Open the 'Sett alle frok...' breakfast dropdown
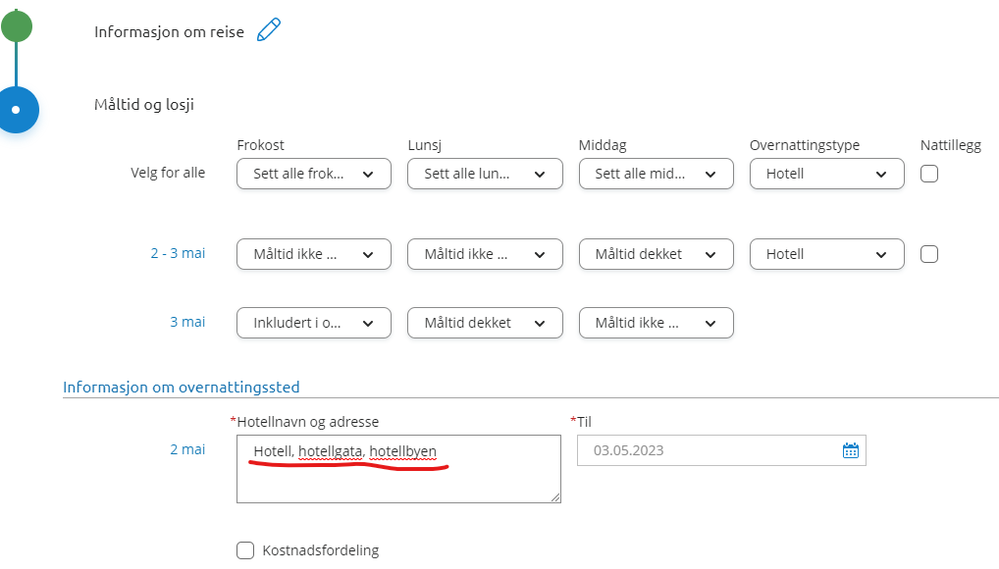The height and width of the screenshot is (569, 999). point(313,174)
